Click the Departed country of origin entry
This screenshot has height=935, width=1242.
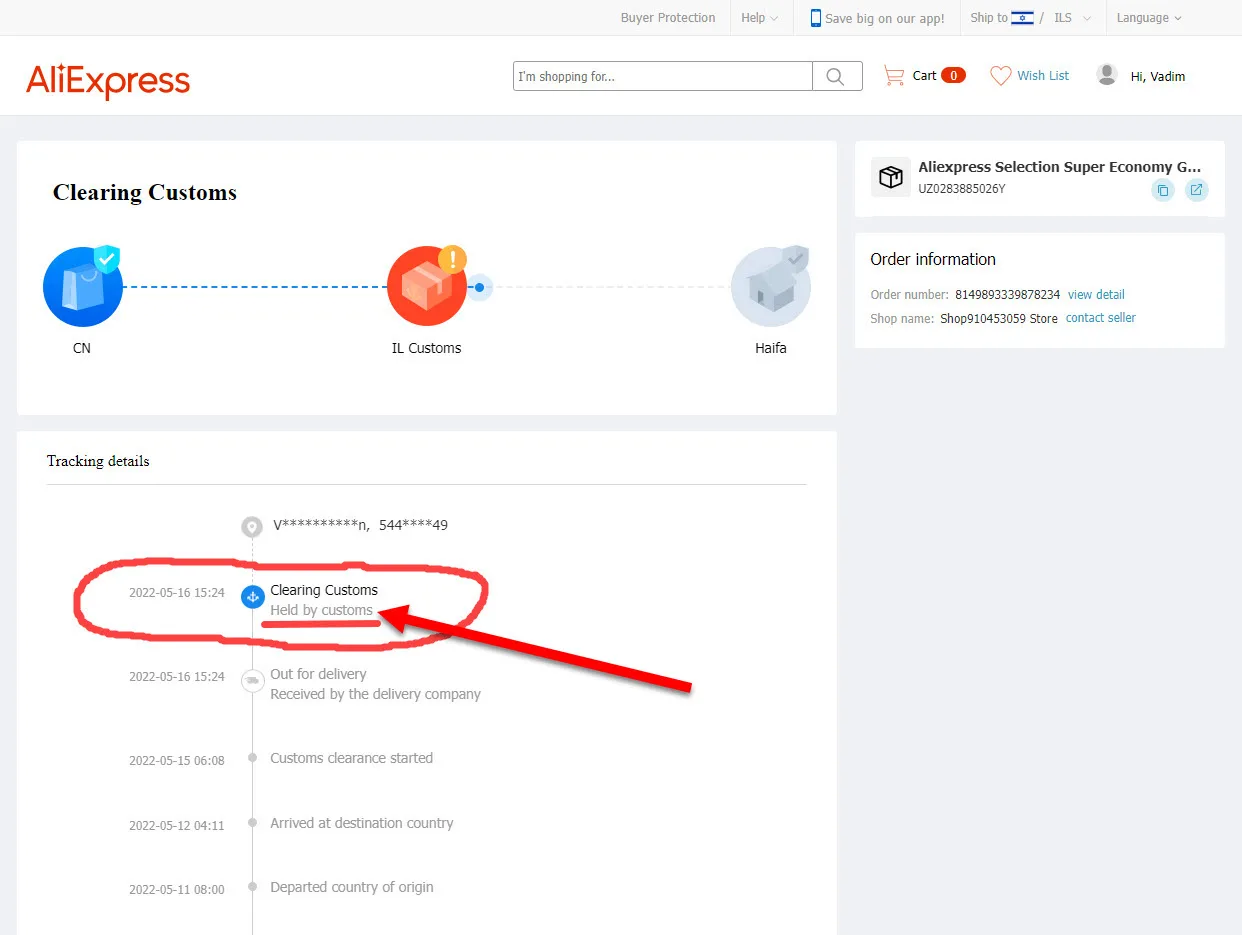351,887
